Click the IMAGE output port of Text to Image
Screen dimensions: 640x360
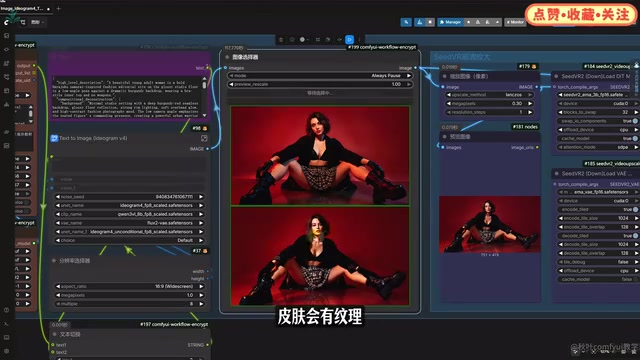208,149
